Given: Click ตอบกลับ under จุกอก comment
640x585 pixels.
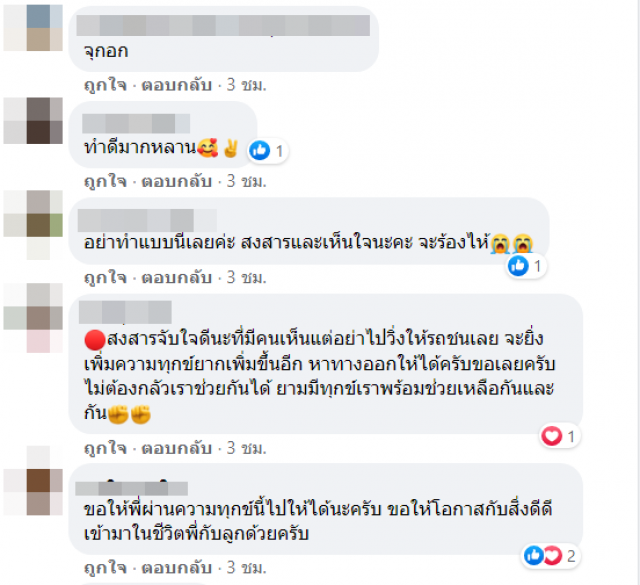Looking at the screenshot, I should pos(176,85).
